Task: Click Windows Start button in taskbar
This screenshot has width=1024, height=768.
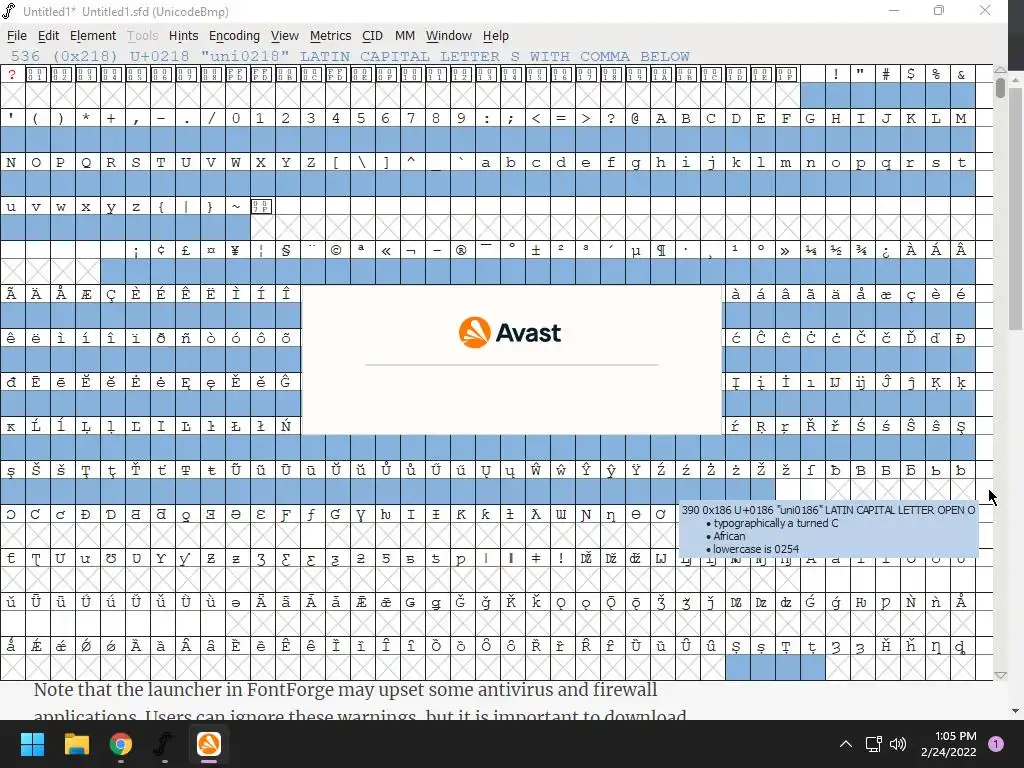Action: pyautogui.click(x=32, y=744)
